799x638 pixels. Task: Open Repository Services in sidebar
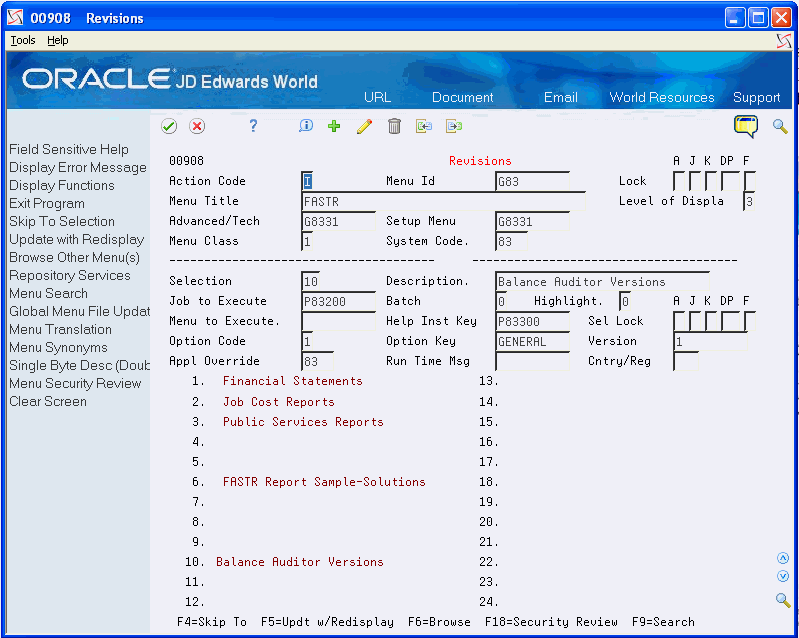70,275
